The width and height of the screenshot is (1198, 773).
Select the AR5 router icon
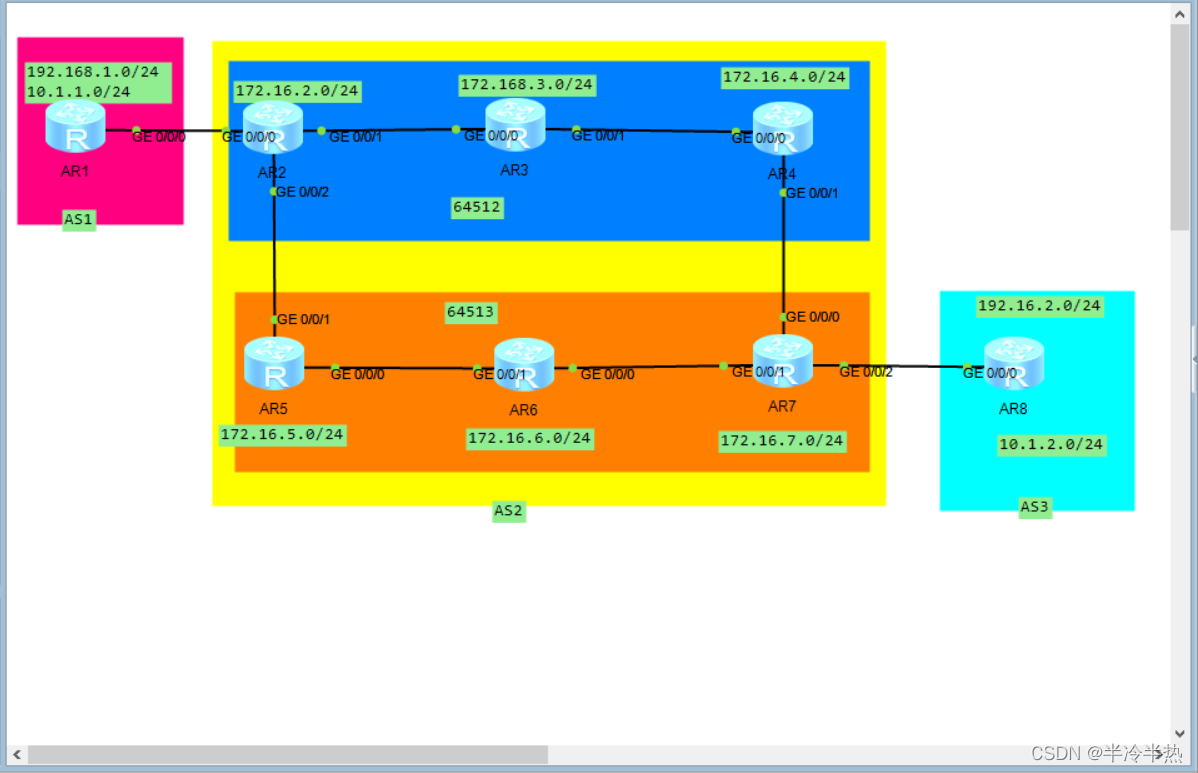[x=274, y=364]
